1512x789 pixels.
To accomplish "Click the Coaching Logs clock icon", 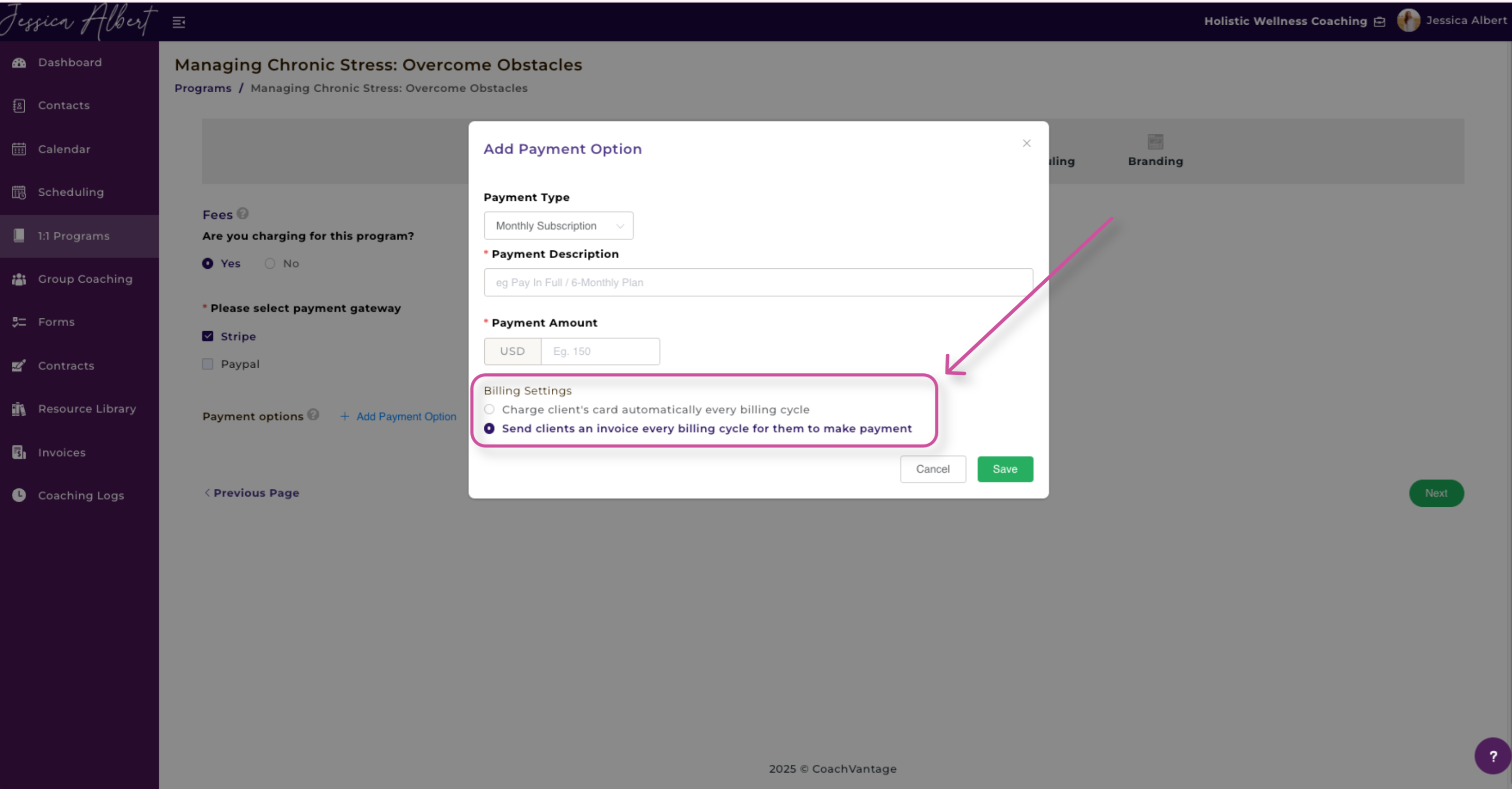I will (x=19, y=495).
